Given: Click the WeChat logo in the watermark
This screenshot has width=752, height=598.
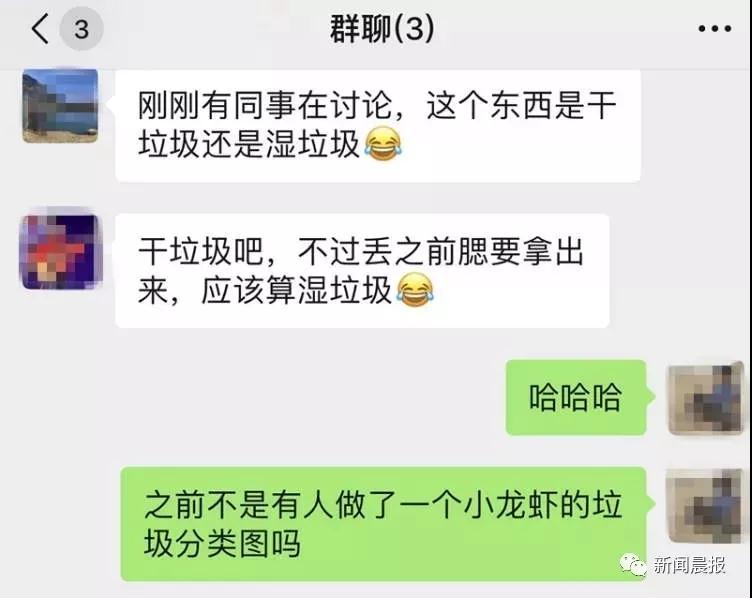Looking at the screenshot, I should click(633, 565).
